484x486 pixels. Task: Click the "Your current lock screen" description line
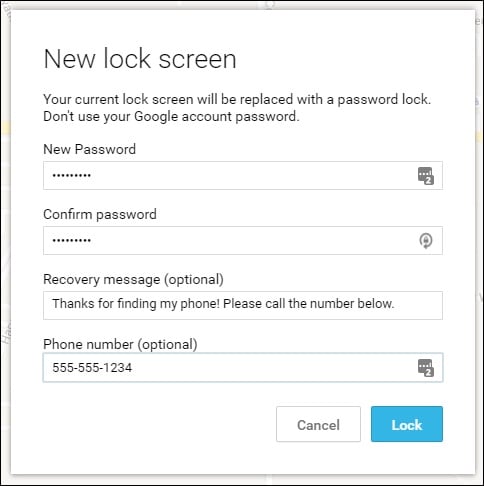tap(237, 99)
